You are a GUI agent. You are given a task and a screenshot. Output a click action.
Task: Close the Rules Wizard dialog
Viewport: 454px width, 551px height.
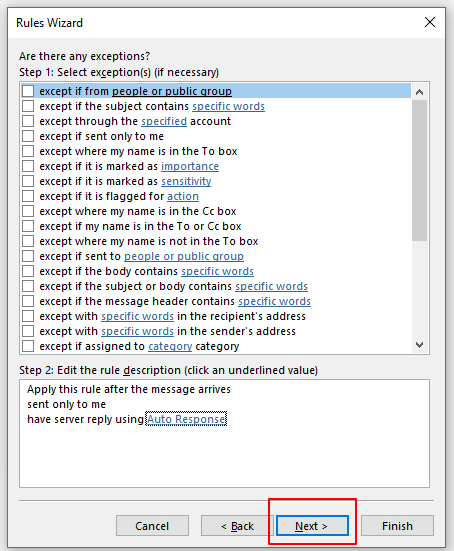coord(430,22)
